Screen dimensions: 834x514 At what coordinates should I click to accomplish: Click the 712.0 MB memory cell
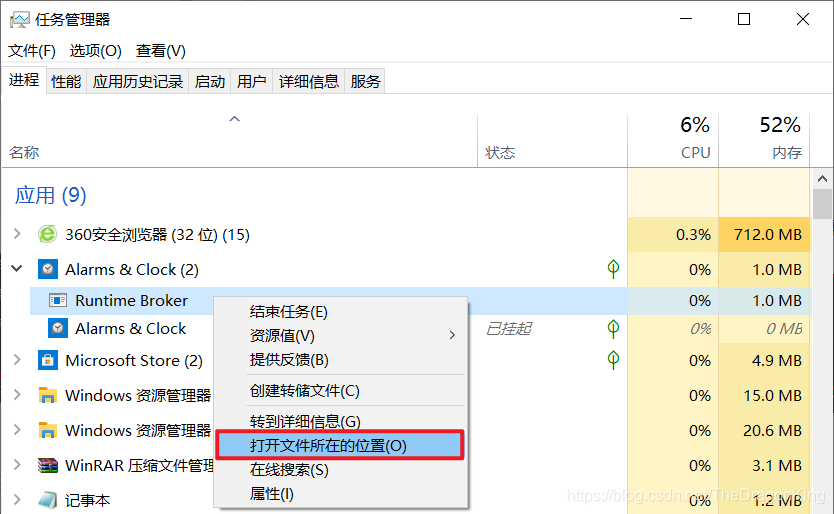pyautogui.click(x=764, y=234)
